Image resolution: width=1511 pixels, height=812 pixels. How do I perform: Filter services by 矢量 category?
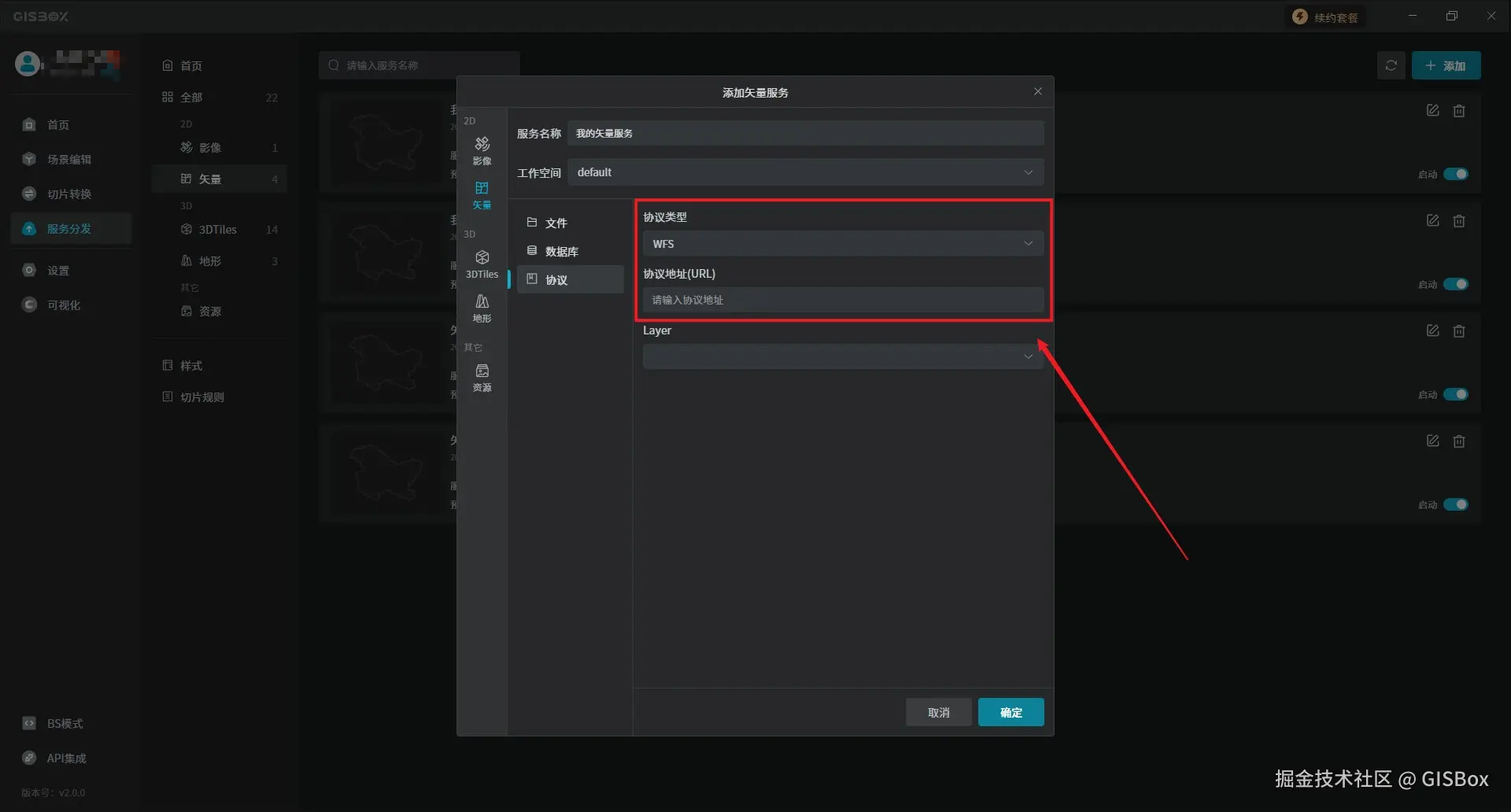tap(220, 179)
